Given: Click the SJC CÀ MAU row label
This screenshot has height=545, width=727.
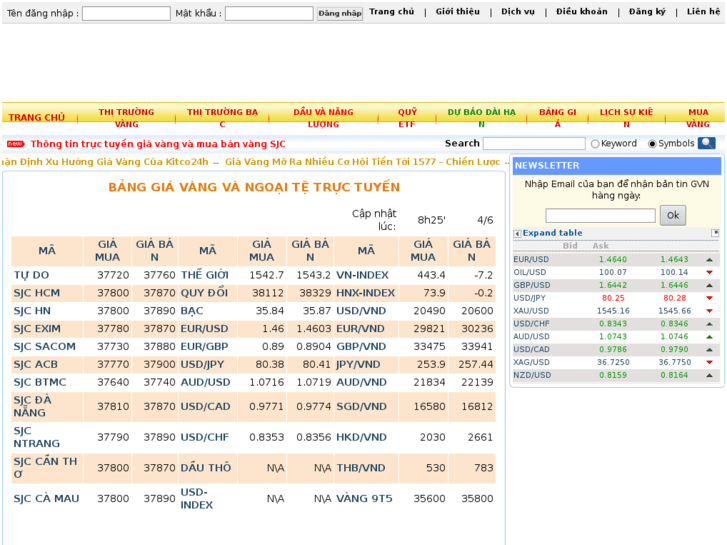Looking at the screenshot, I should point(46,499).
